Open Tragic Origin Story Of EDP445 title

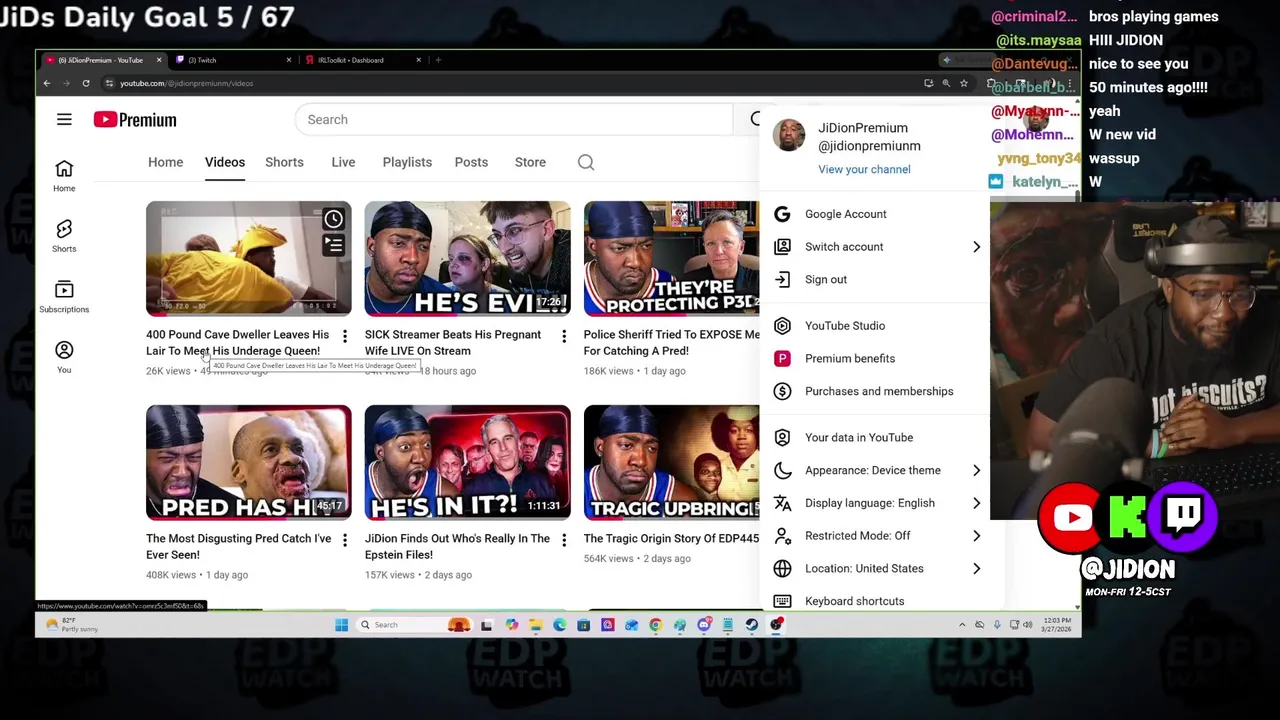point(671,539)
